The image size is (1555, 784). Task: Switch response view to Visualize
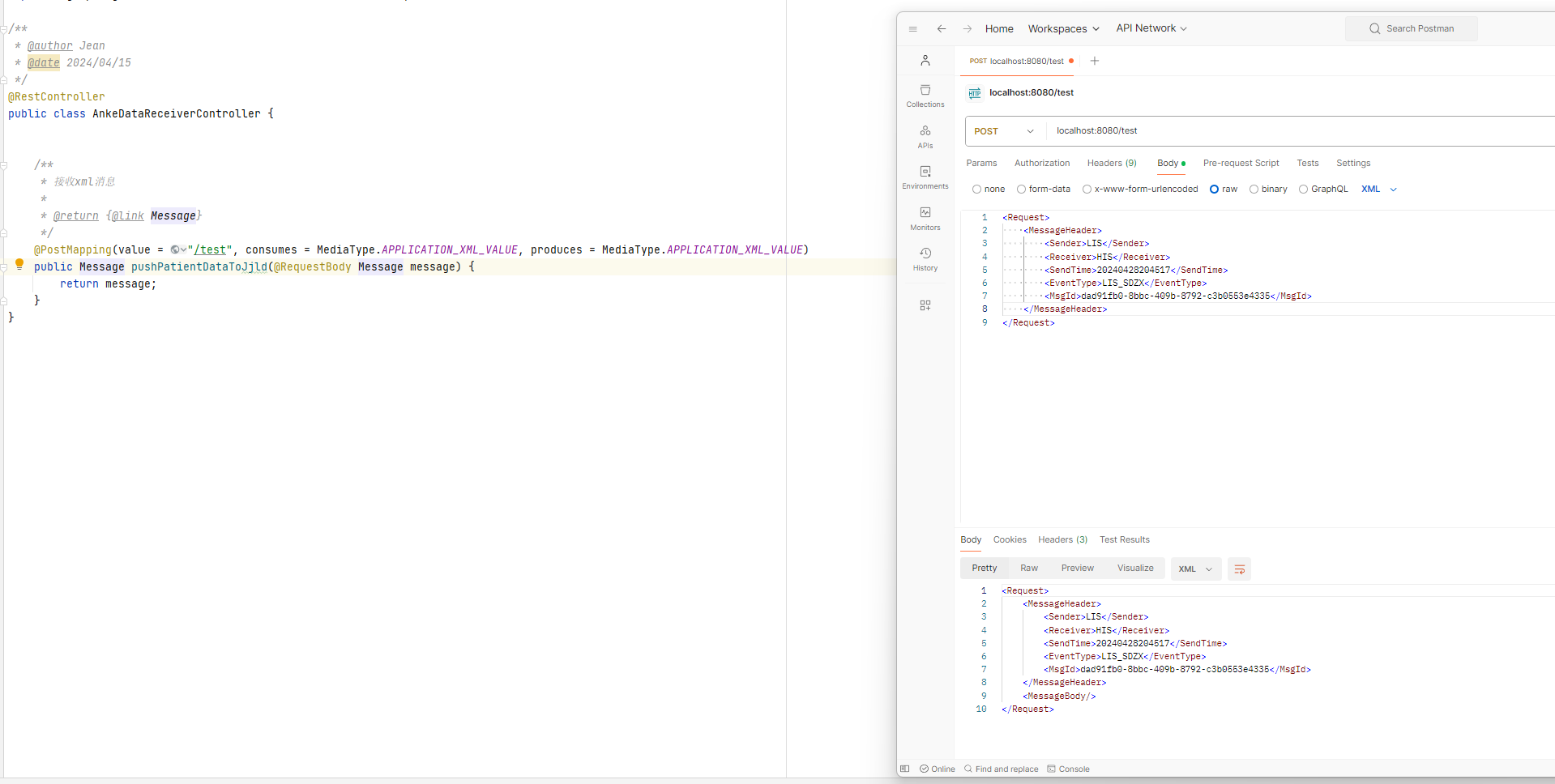tap(1135, 569)
